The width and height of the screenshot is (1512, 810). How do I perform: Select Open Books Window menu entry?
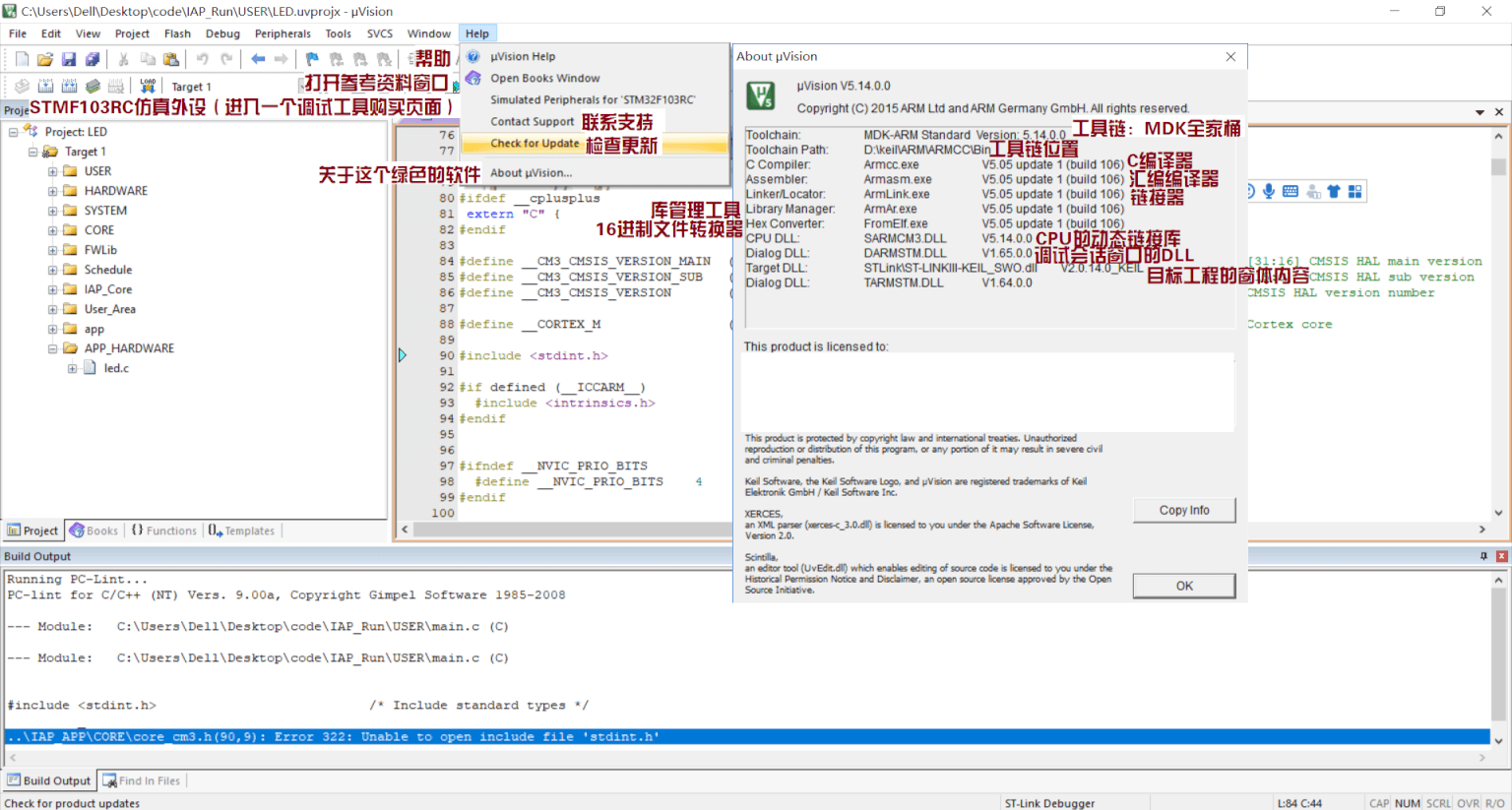point(595,79)
